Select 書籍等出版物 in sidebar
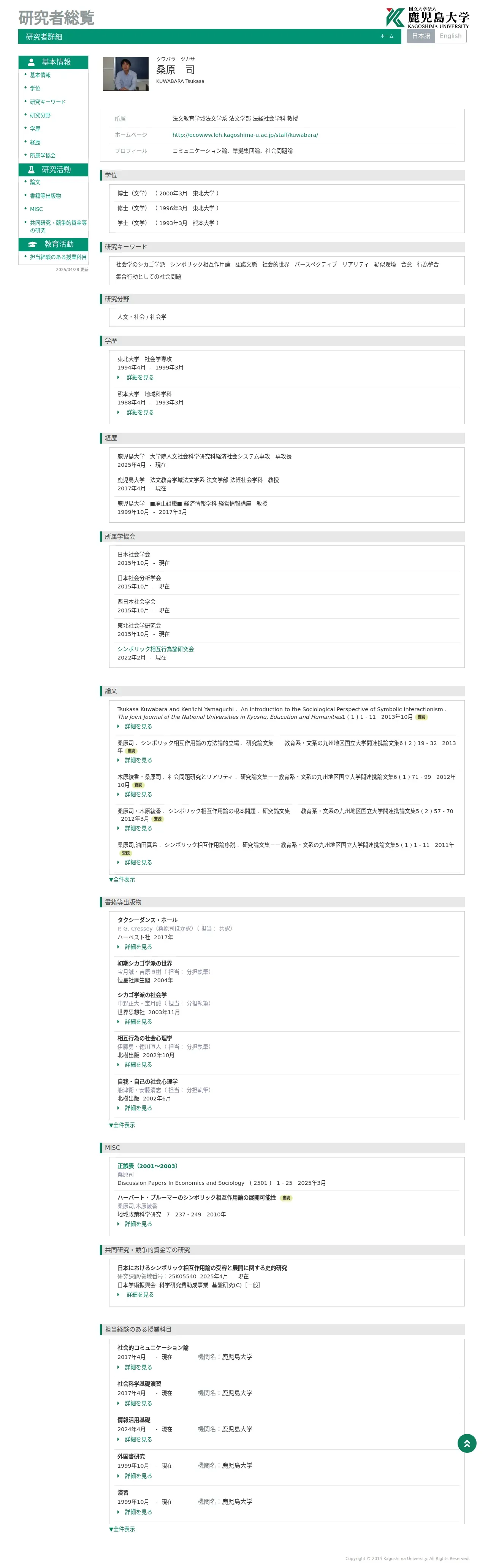This screenshot has width=488, height=1568. click(46, 196)
